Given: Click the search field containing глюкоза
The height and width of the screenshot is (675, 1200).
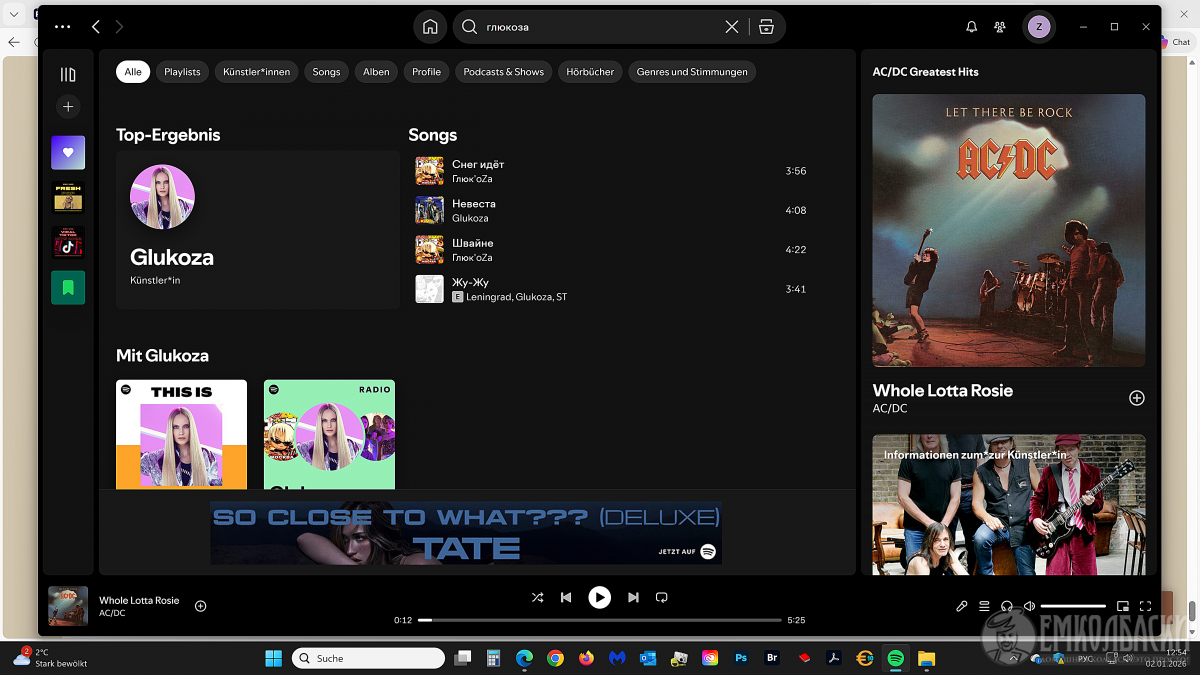Looking at the screenshot, I should pos(600,27).
